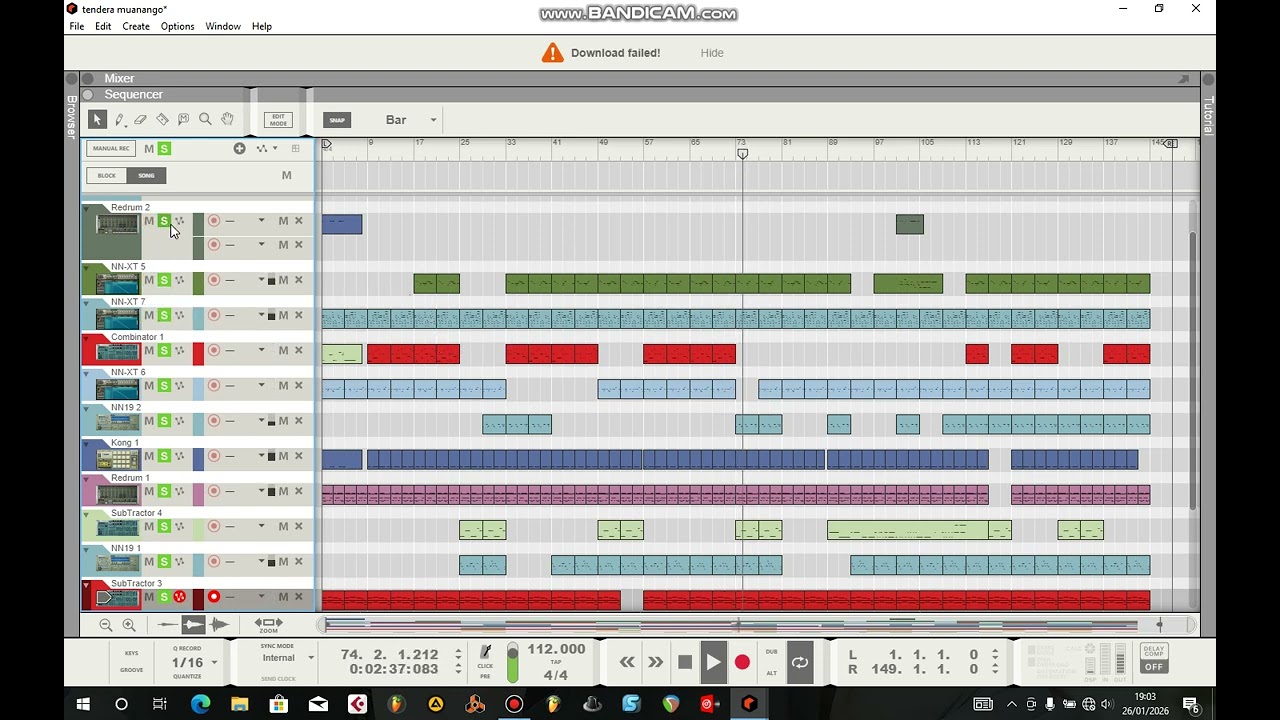Image resolution: width=1280 pixels, height=720 pixels.
Task: Open the Create menu
Action: [136, 26]
